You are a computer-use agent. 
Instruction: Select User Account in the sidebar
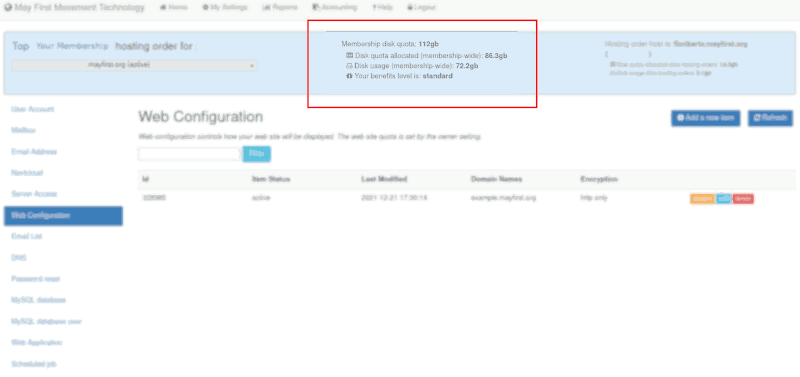32,109
